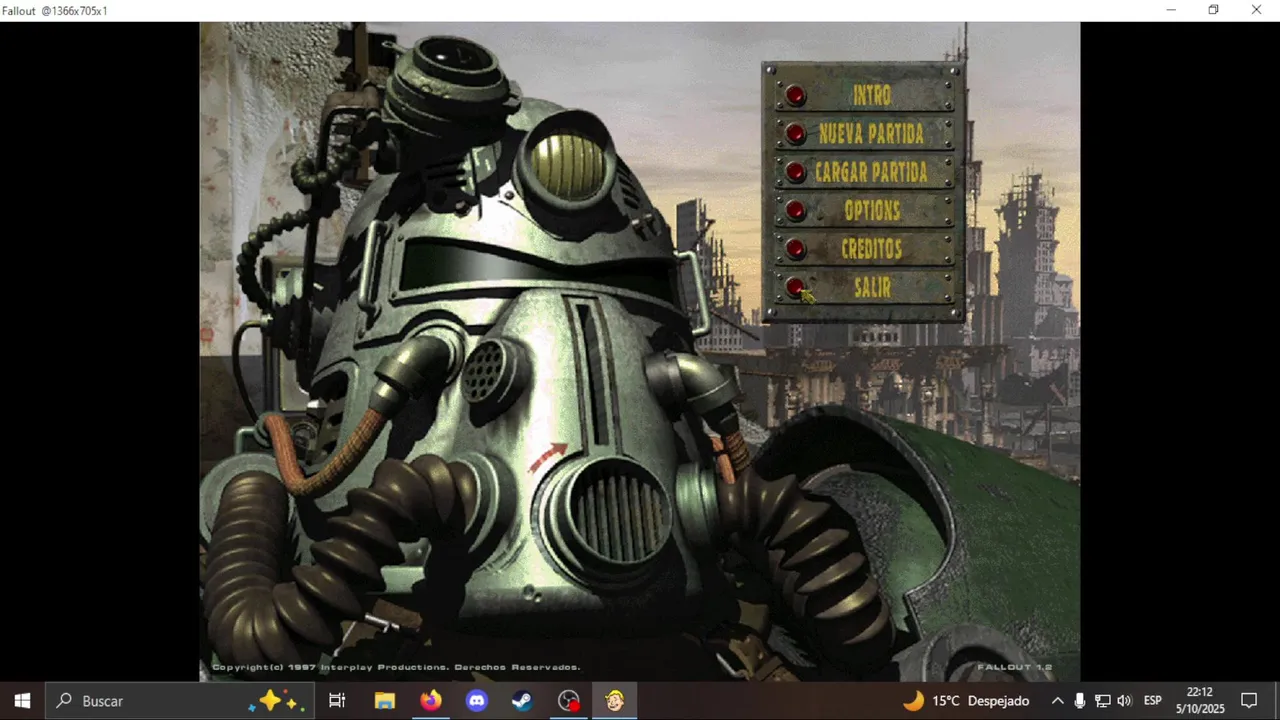Click the Buscar search box in the taskbar
1280x720 pixels.
[x=180, y=701]
